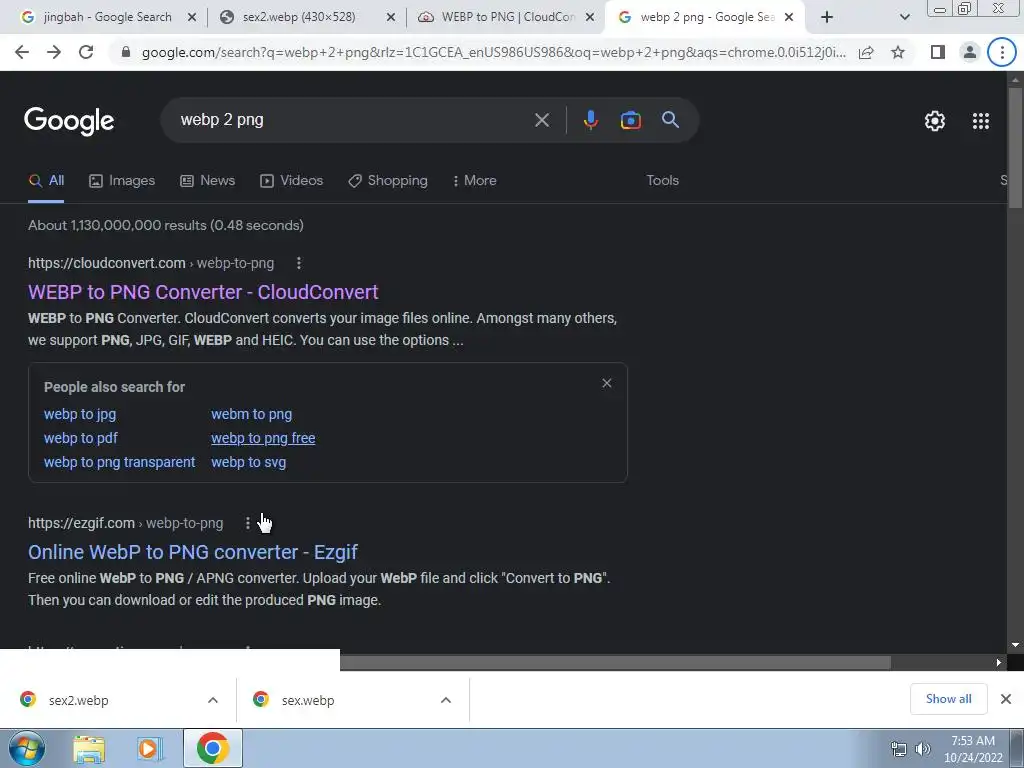Open a new tab with the plus button
Image resolution: width=1024 pixels, height=768 pixels.
(827, 17)
